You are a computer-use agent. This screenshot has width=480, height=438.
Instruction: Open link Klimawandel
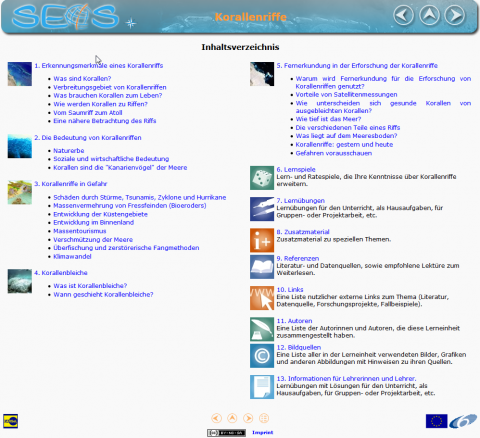tap(72, 257)
